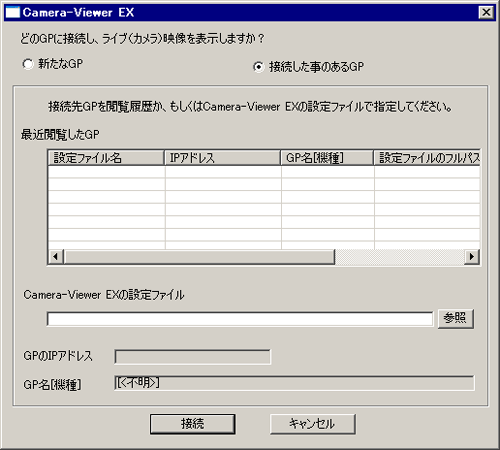Click the horizontal scrollbar thumb in list

pyautogui.click(x=199, y=257)
